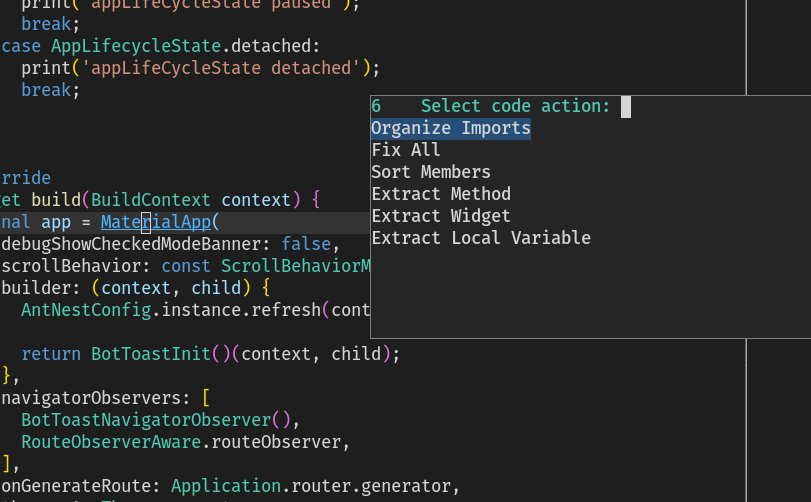Click 'RouteObserverAware' class reference
The image size is (811, 502).
111,442
